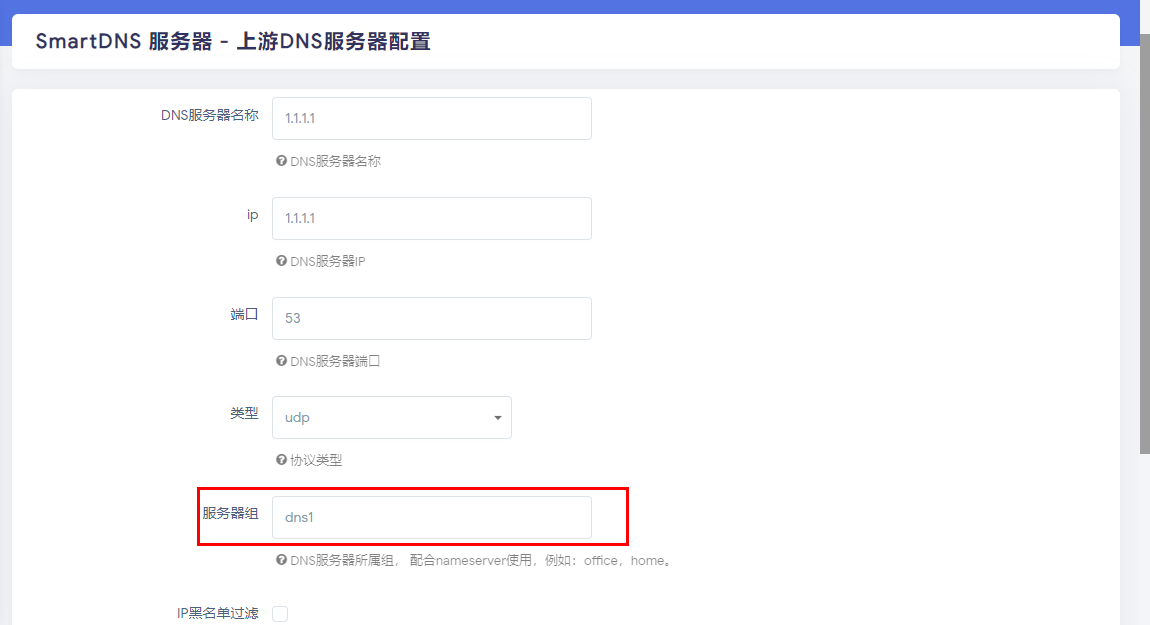The height and width of the screenshot is (625, 1150).
Task: Click help icon beside DNS服务器所属组 hint
Action: click(x=281, y=560)
